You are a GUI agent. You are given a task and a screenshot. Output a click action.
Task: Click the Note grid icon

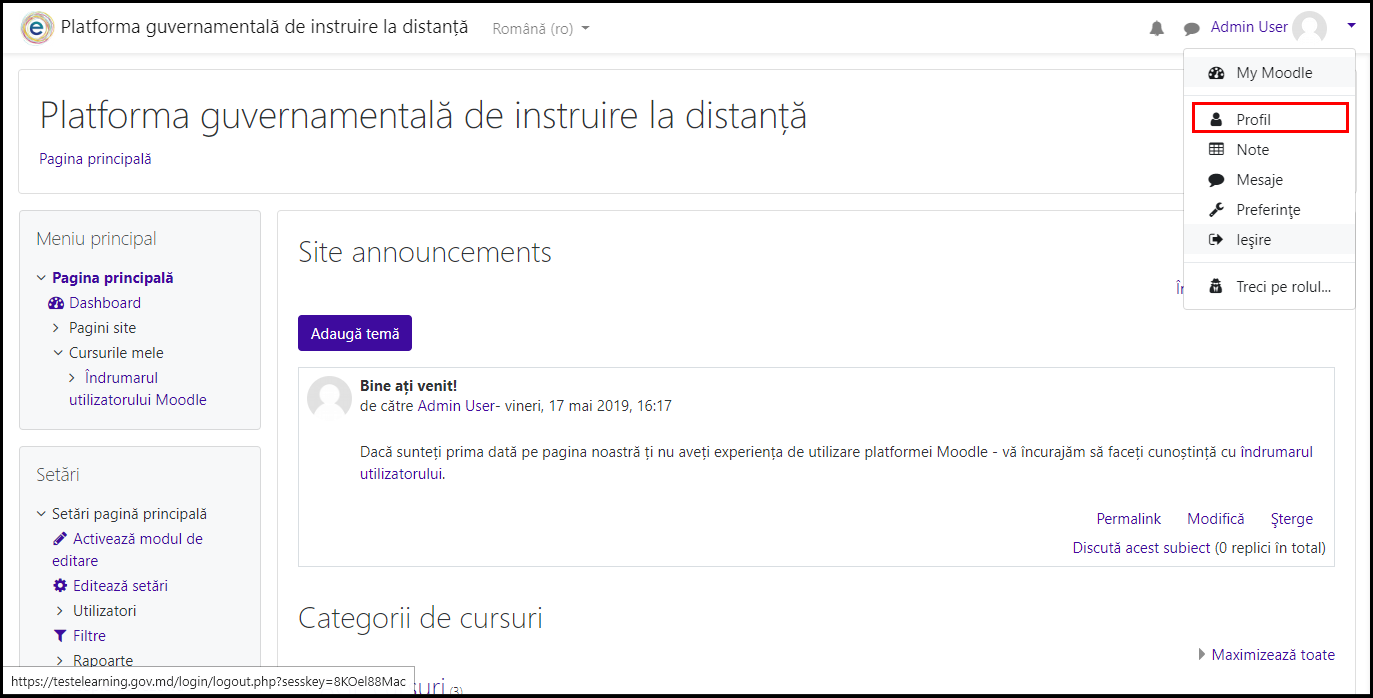(1216, 150)
